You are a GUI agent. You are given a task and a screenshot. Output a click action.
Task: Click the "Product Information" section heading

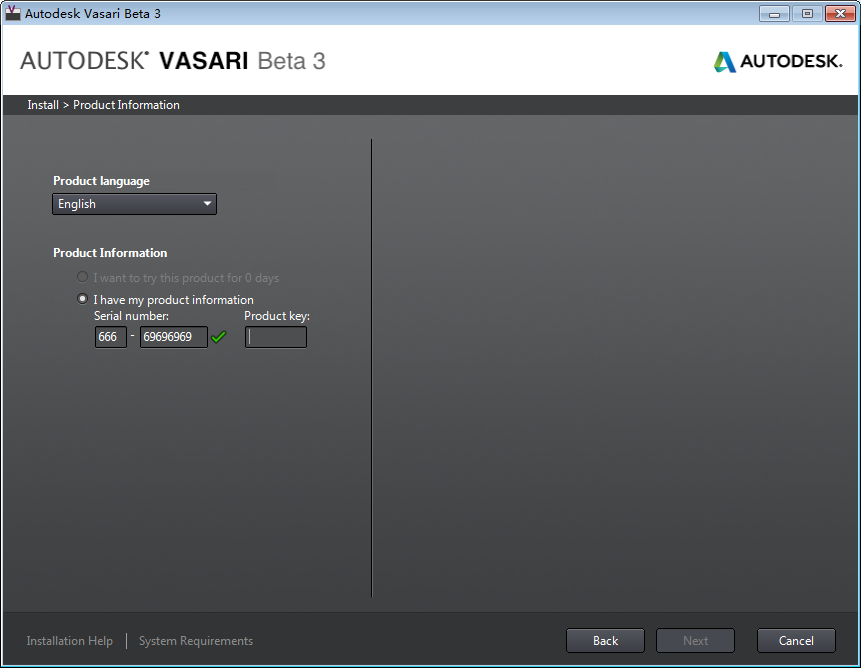pos(110,253)
